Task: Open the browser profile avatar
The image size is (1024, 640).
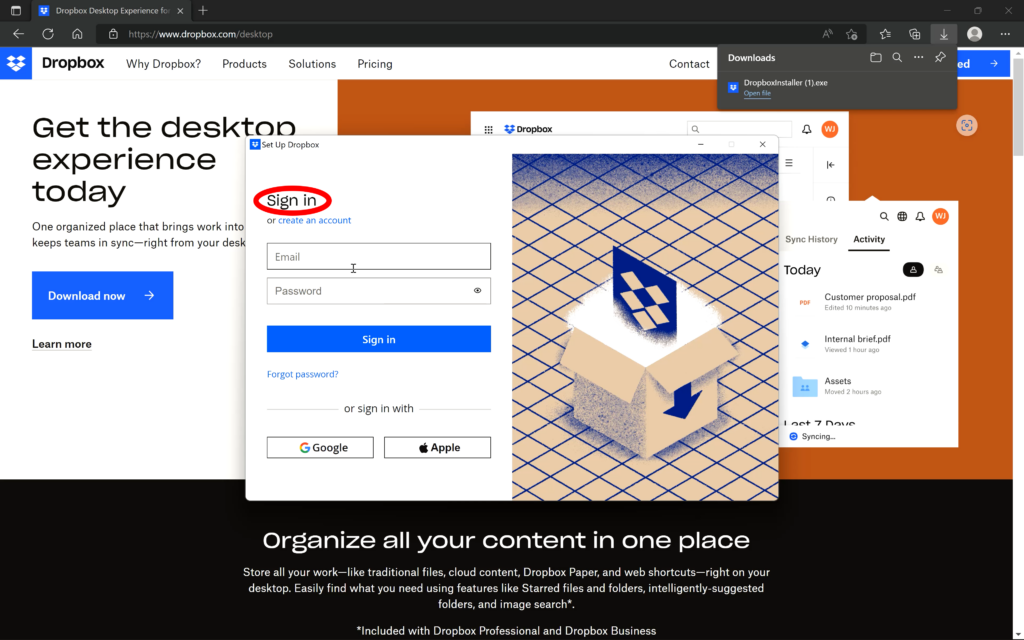Action: click(x=974, y=34)
